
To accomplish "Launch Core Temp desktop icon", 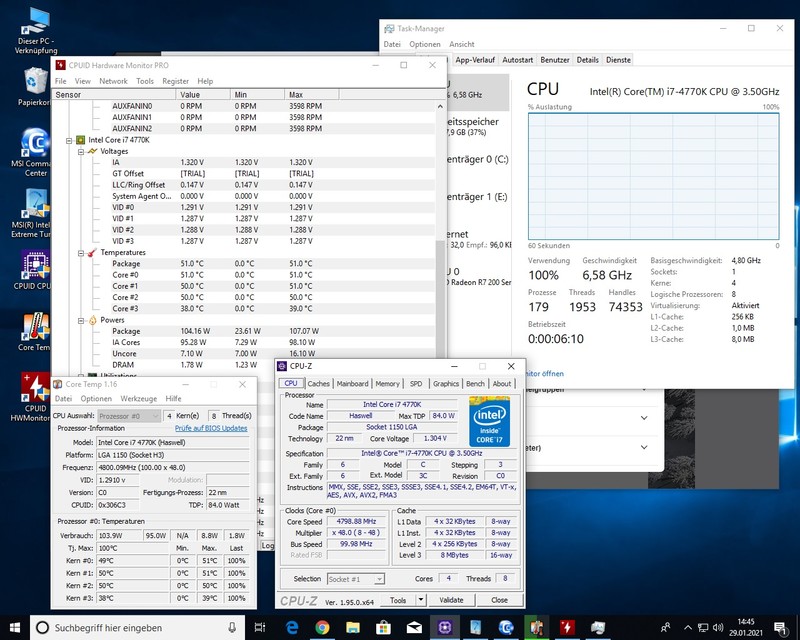I will (x=35, y=332).
